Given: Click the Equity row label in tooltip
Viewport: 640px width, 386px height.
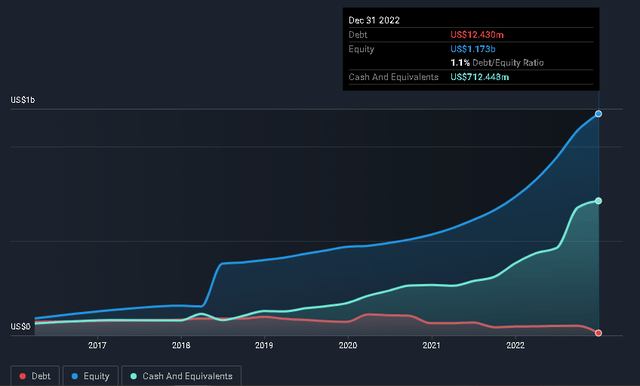Looking at the screenshot, I should click(x=361, y=49).
